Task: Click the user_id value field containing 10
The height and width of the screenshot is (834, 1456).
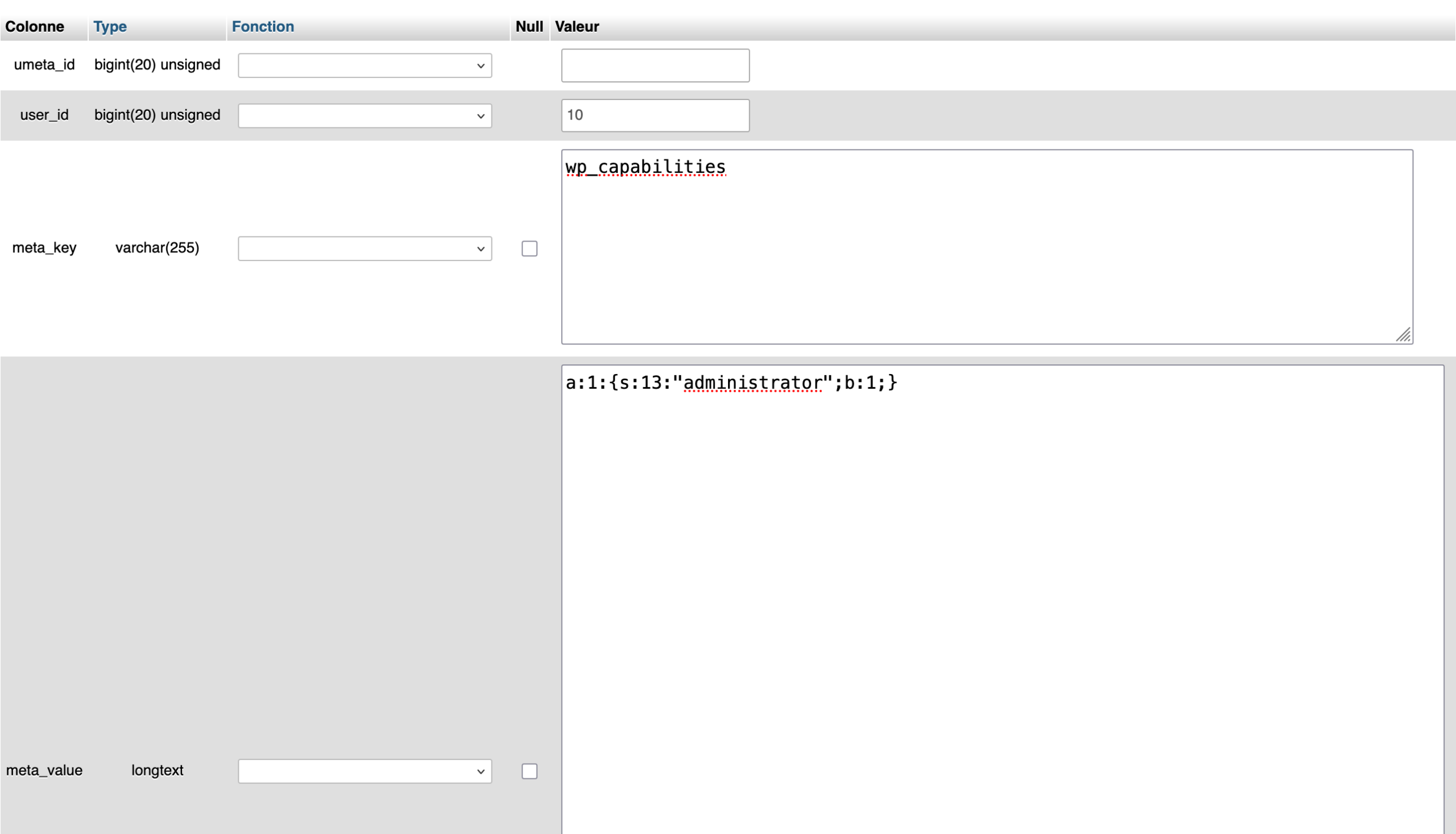Action: click(655, 115)
